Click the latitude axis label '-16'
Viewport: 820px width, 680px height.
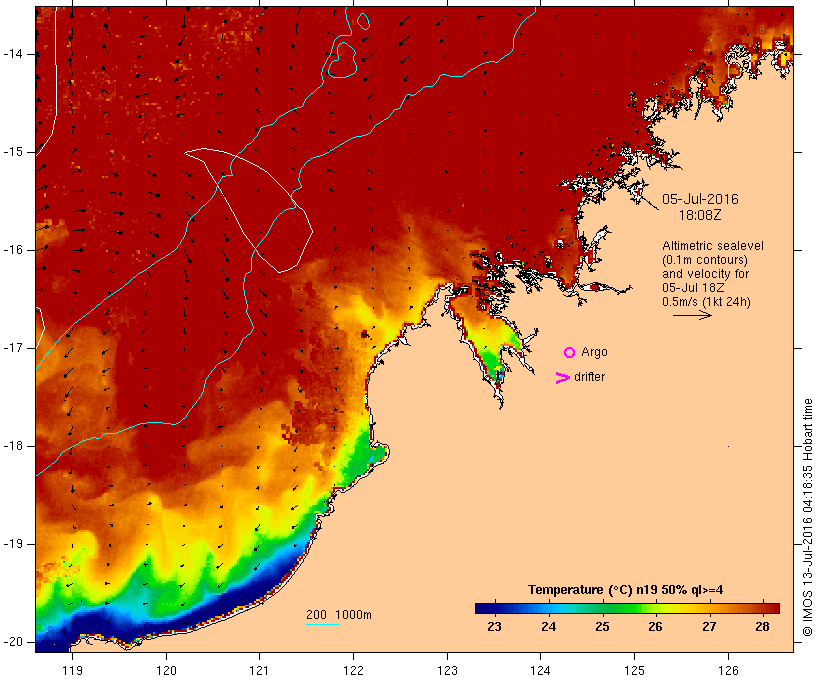click(x=13, y=250)
